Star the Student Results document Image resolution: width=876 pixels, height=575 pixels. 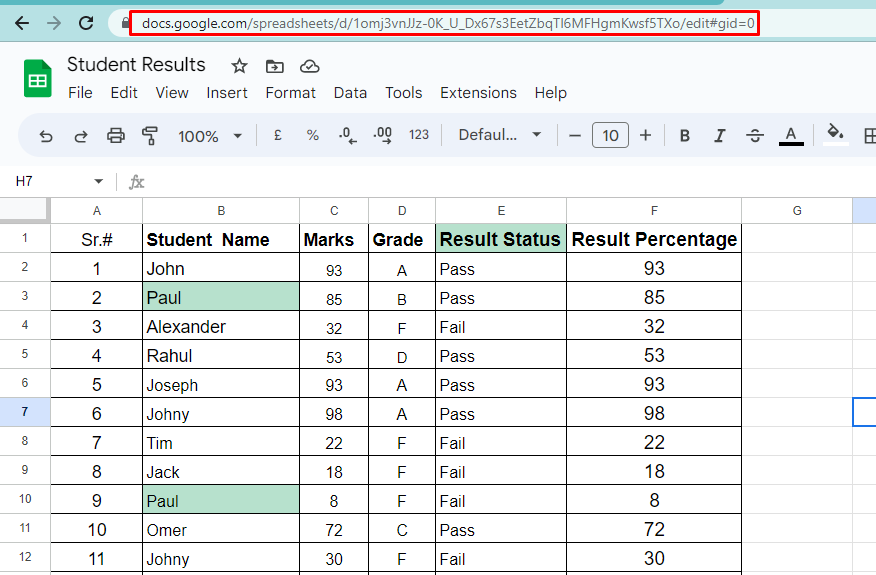(x=239, y=66)
